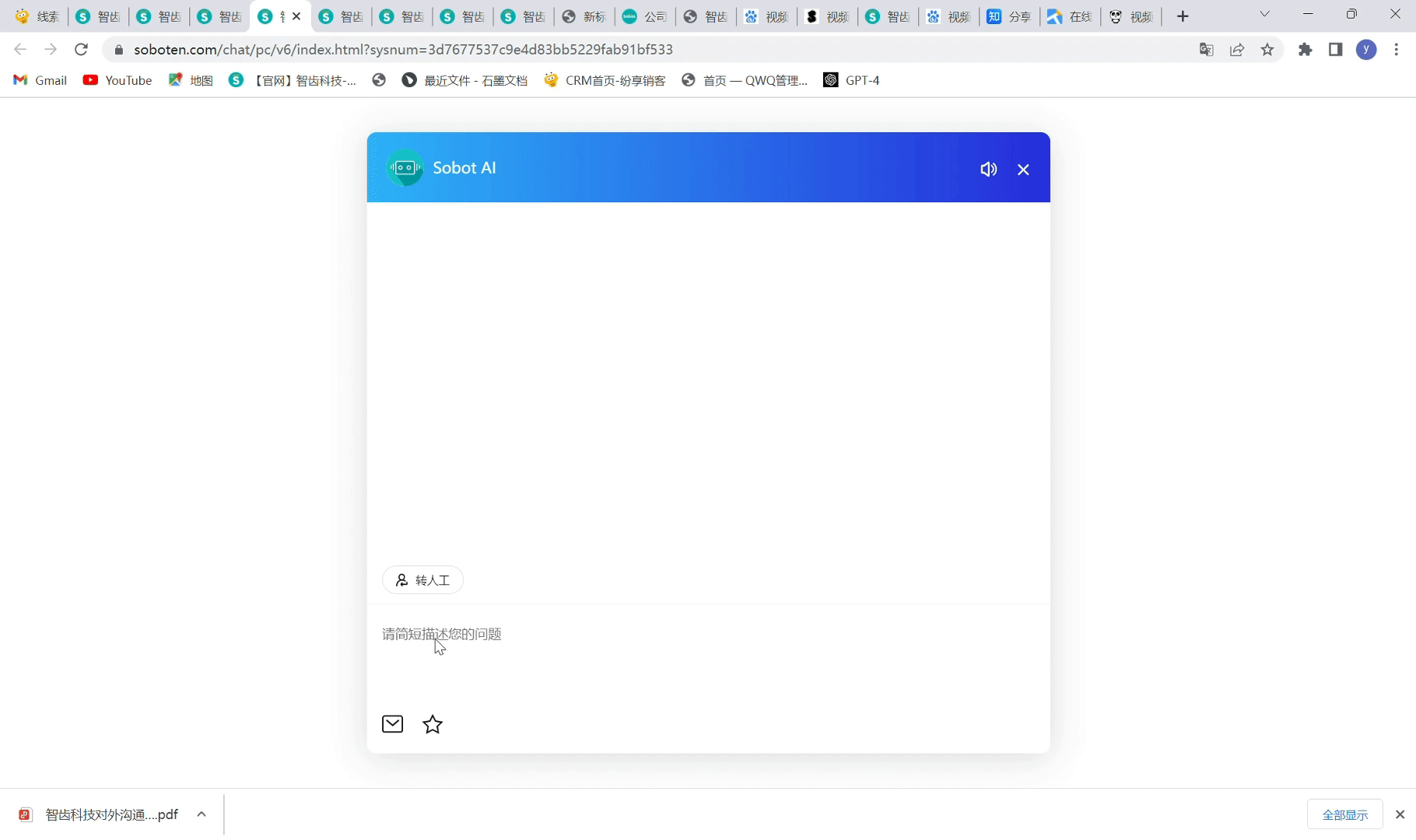Share this page via address bar icon
The image size is (1416, 840).
coord(1237,50)
